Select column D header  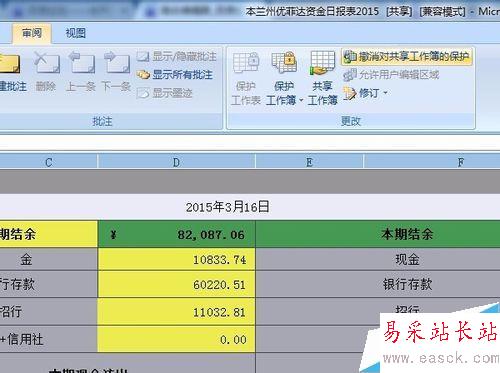pyautogui.click(x=176, y=162)
